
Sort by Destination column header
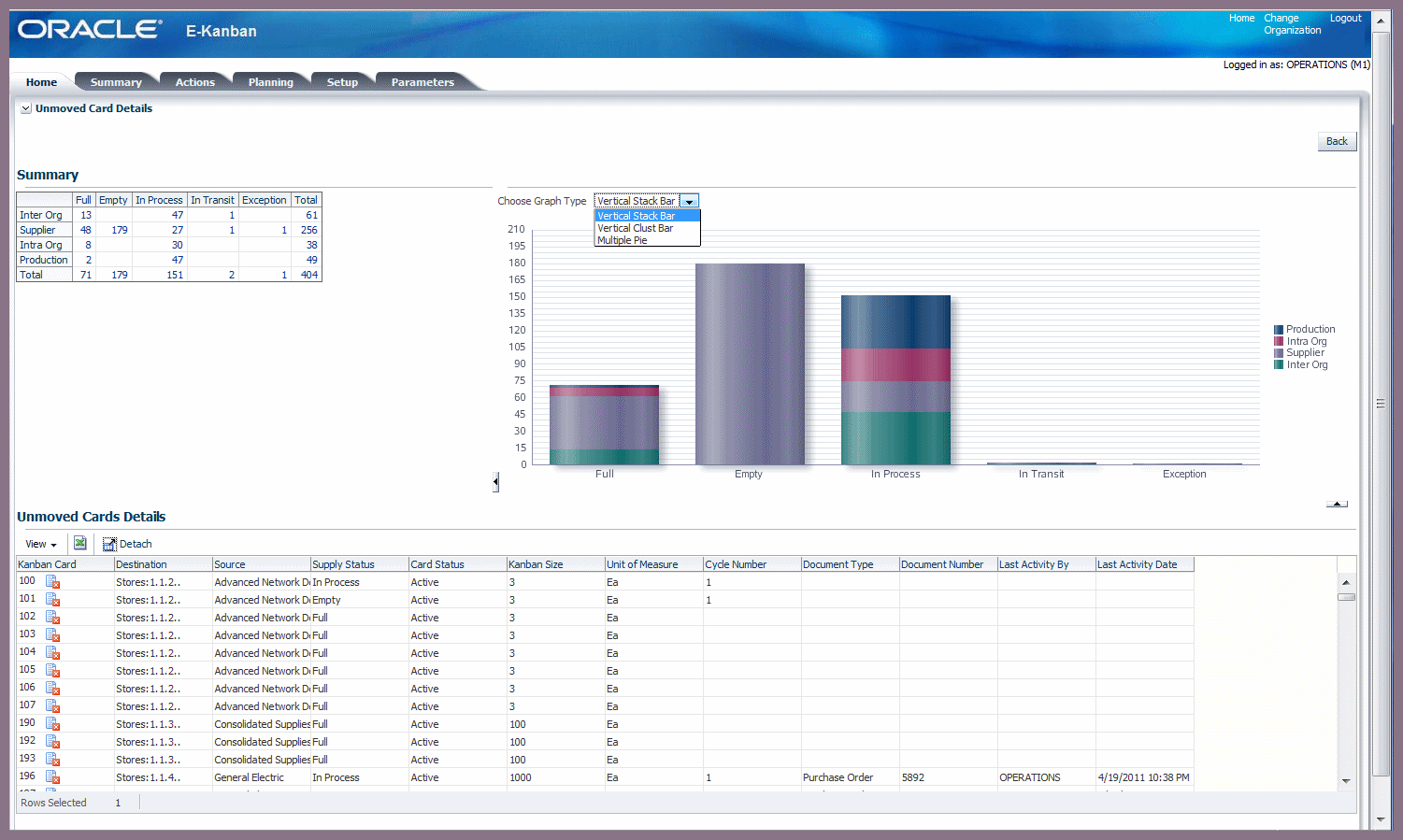(x=164, y=564)
